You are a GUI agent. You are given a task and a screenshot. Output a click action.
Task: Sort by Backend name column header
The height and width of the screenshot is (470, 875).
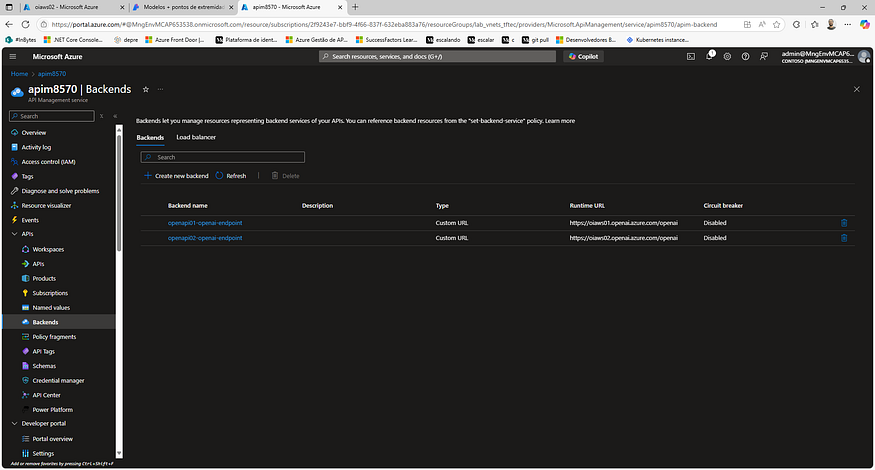coord(188,205)
